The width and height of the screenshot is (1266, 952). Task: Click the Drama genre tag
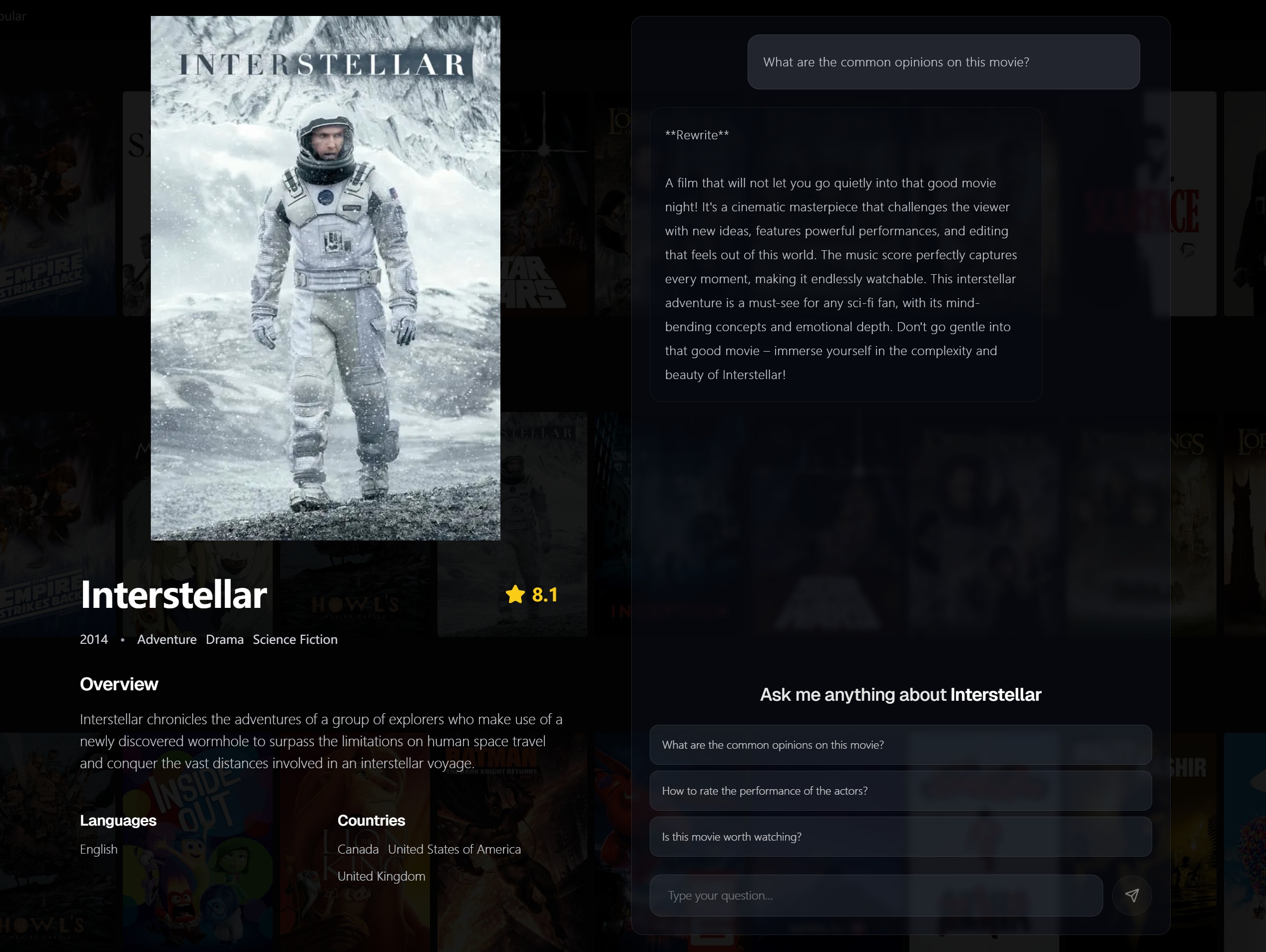(225, 639)
